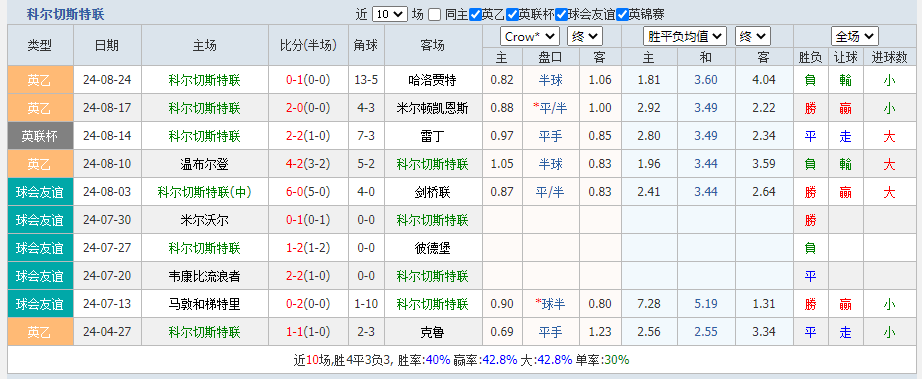Click handicap 半球 in the 哈洛贾特 row
Image resolution: width=922 pixels, height=379 pixels.
tap(550, 80)
